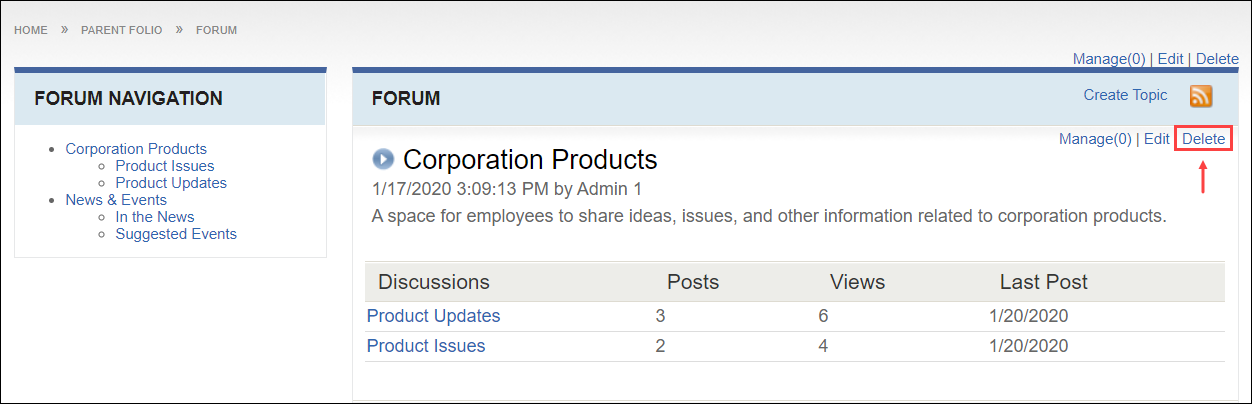Open Product Updates discussion in the table
This screenshot has height=404, width=1252.
(x=433, y=316)
